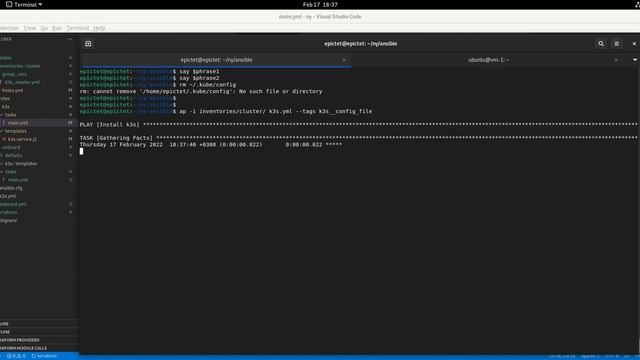Click the terraform status bar item
640x360 pixels.
(x=44, y=356)
